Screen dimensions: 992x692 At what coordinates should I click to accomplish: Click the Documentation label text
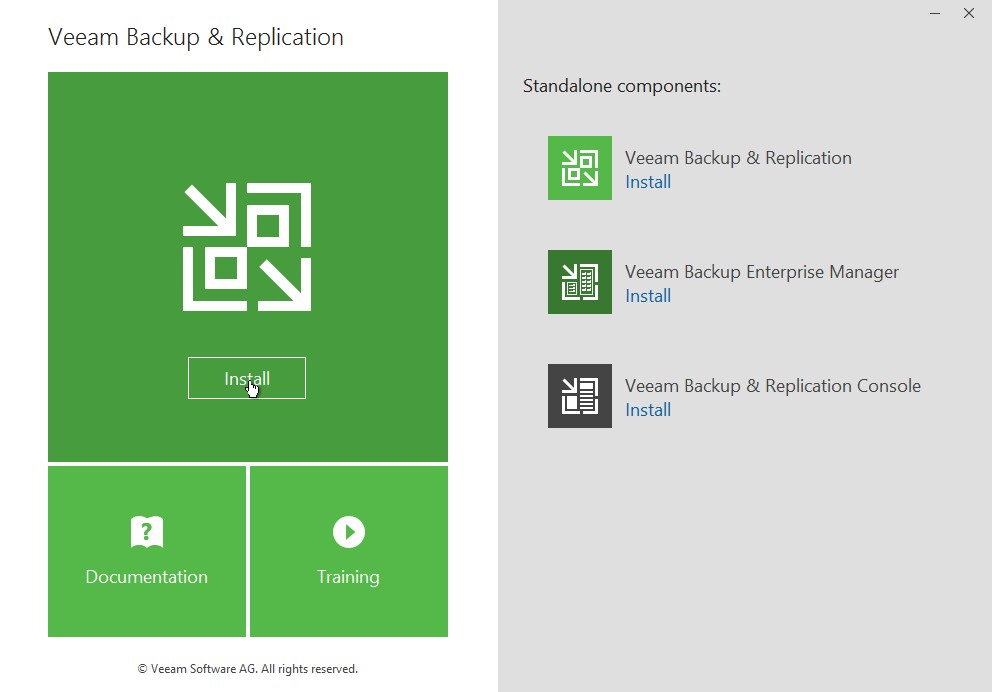146,577
